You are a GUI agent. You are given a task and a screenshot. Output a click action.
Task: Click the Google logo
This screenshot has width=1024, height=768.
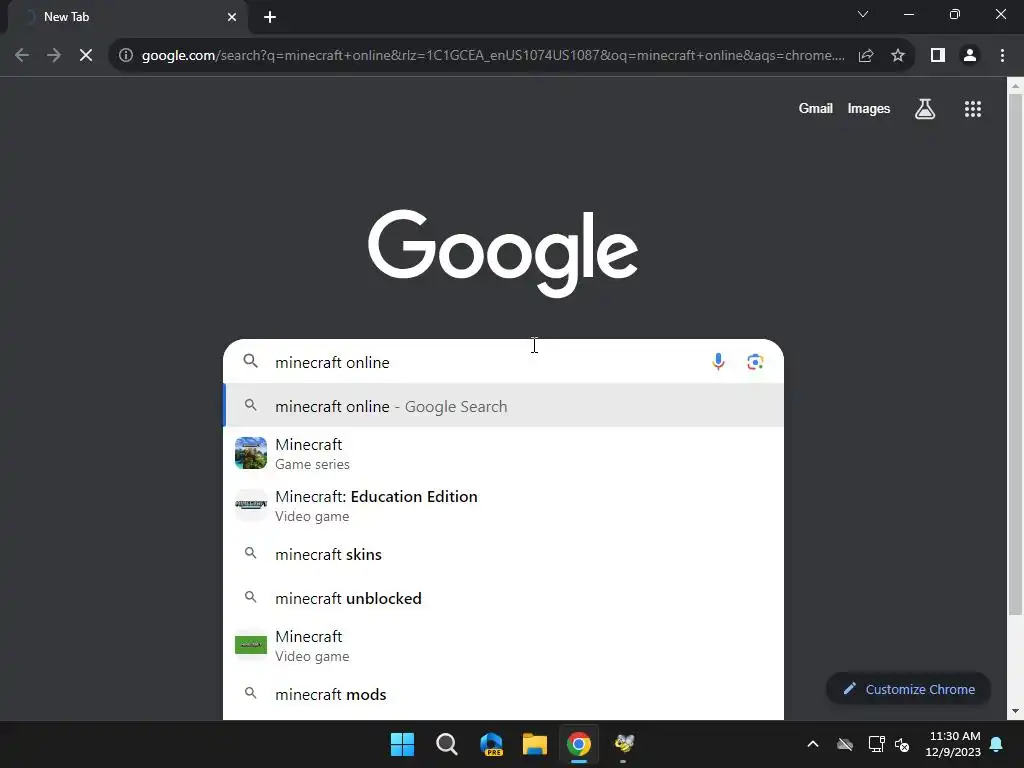click(503, 253)
